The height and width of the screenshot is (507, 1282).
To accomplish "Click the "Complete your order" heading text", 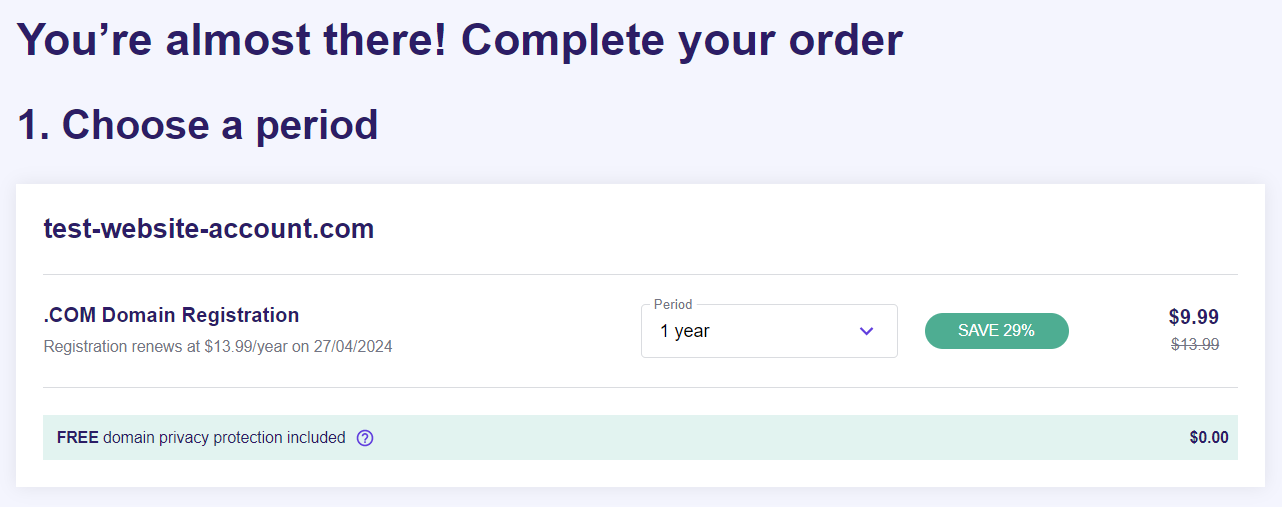I will (x=682, y=40).
